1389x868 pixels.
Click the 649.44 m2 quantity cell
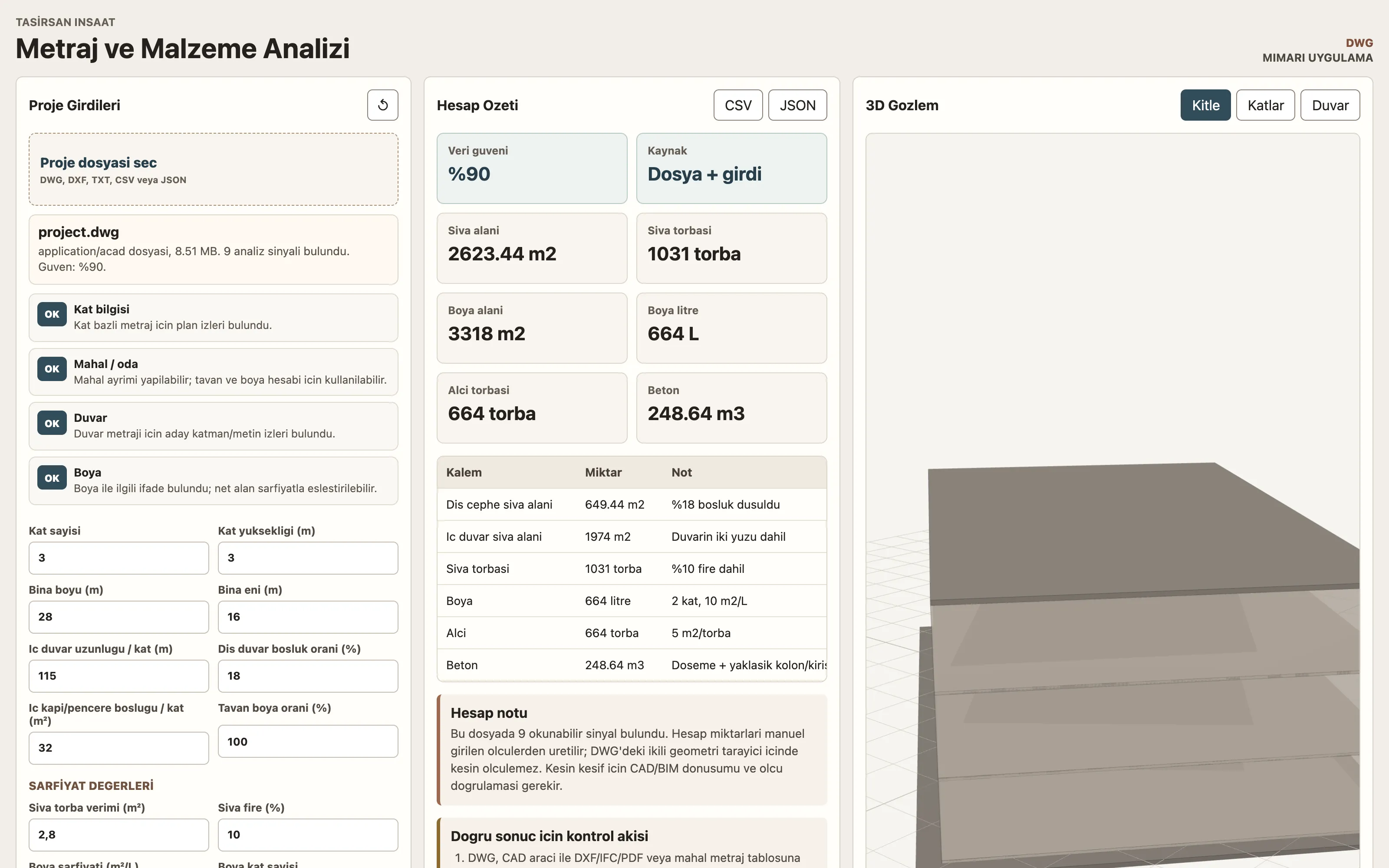click(x=615, y=505)
